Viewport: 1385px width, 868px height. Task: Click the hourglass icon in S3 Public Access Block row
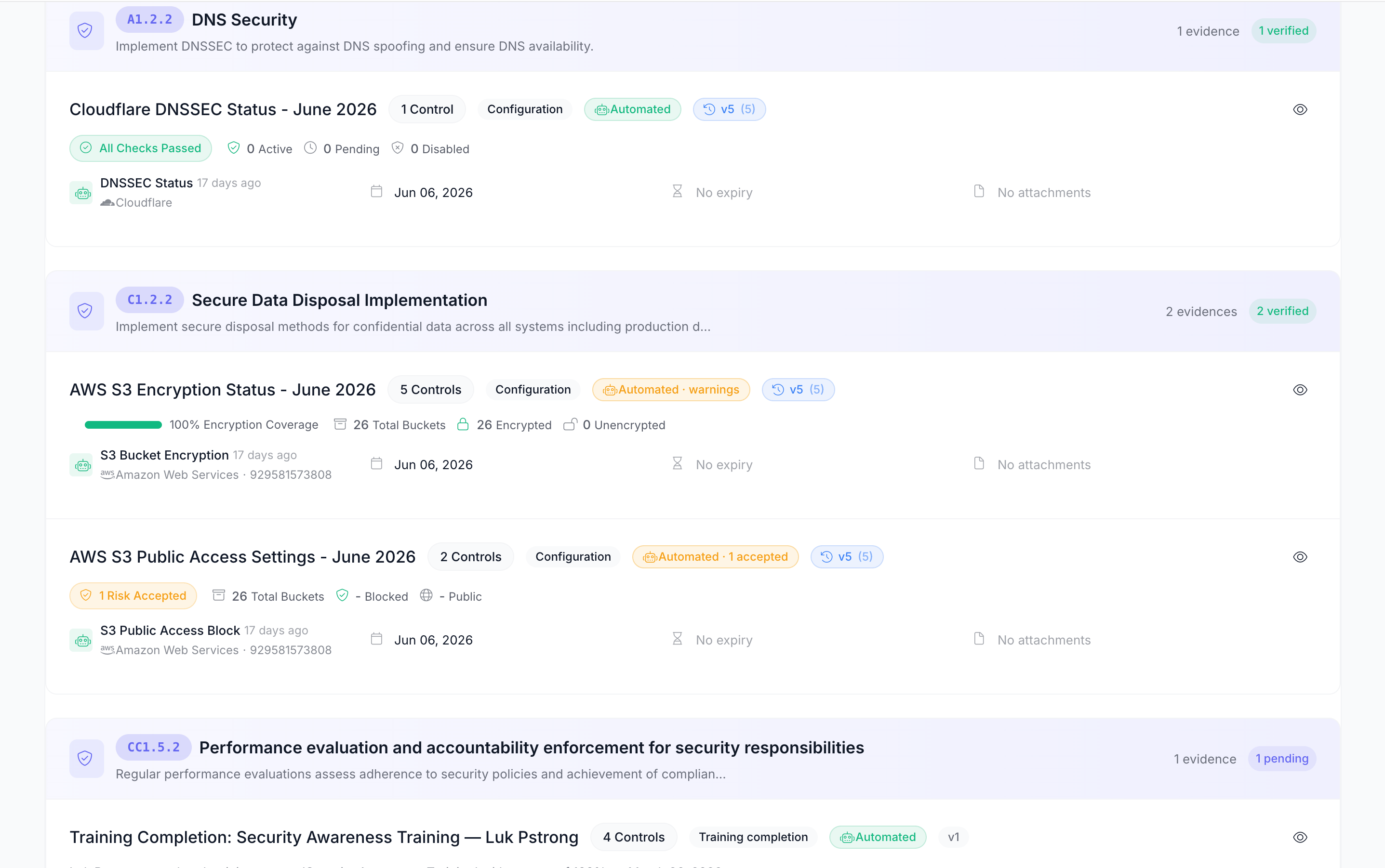tap(678, 638)
